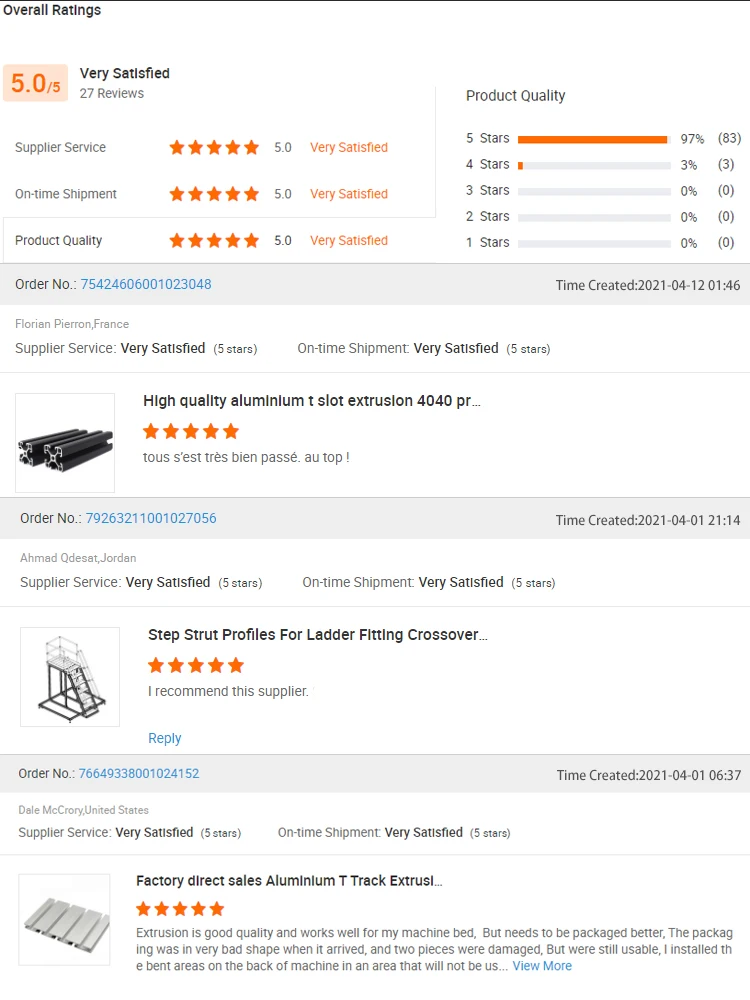Click the On-time Shipment star rating icons
Screen dimensions: 750x1000
tap(214, 194)
